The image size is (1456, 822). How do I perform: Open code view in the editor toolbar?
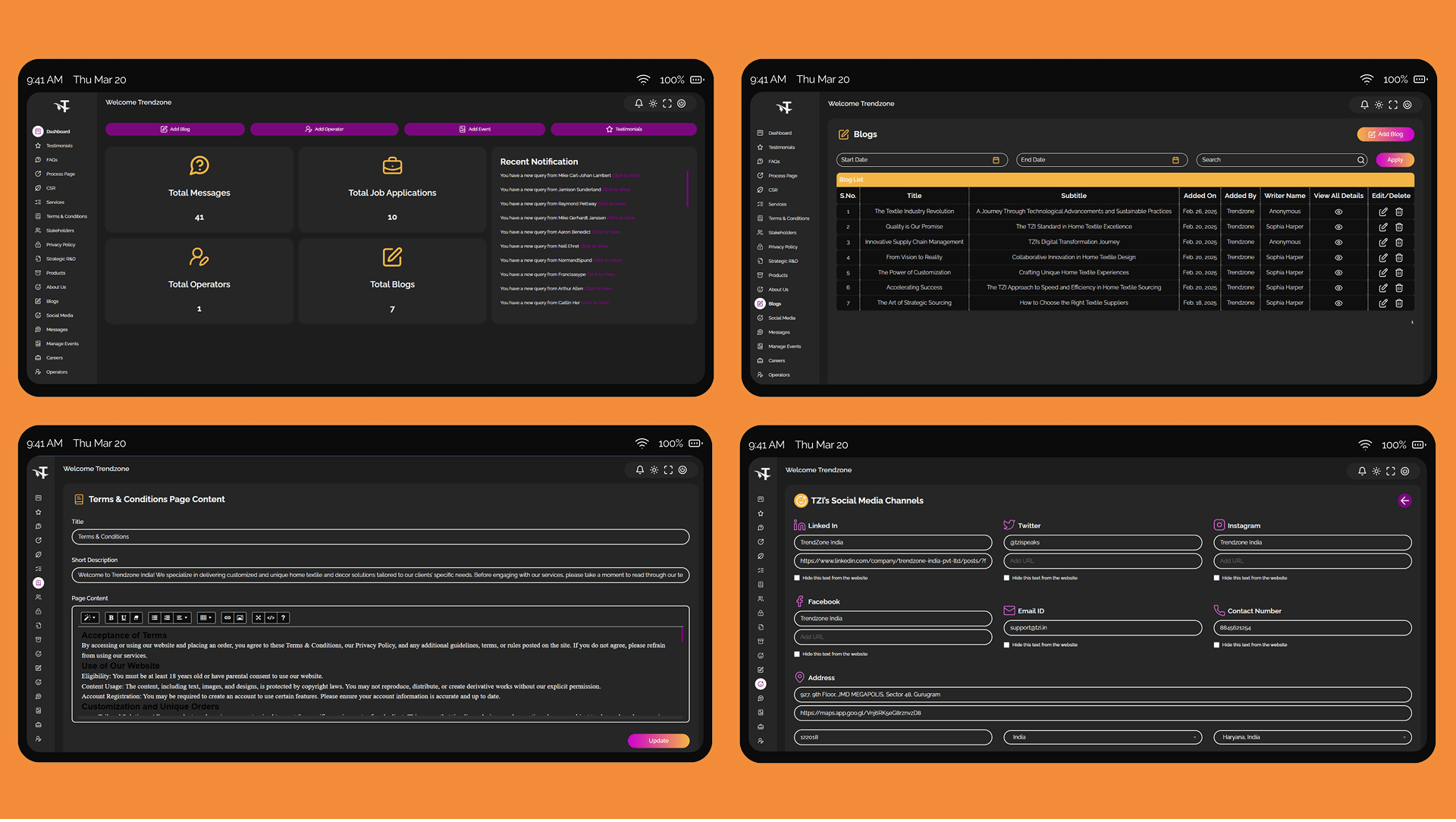coord(271,618)
